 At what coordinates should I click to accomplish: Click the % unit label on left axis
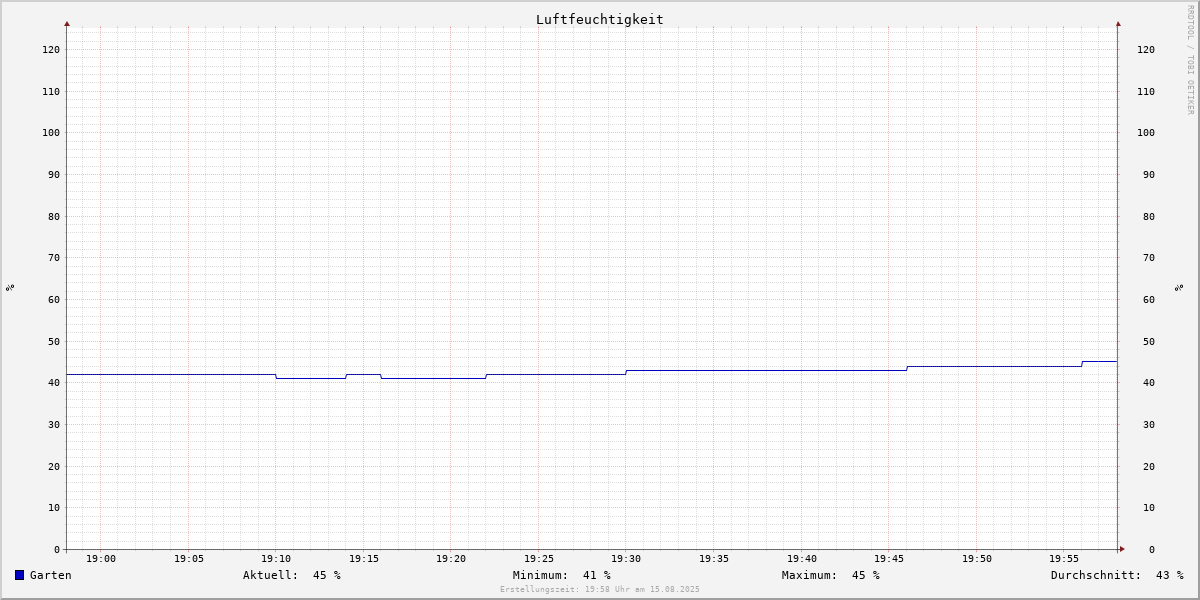10,287
